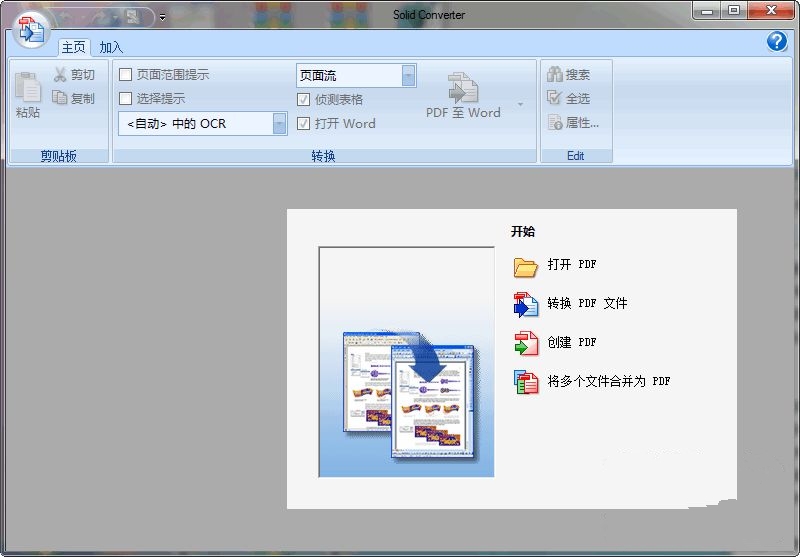Click the quick access save icon
This screenshot has width=800, height=557.
[x=133, y=17]
